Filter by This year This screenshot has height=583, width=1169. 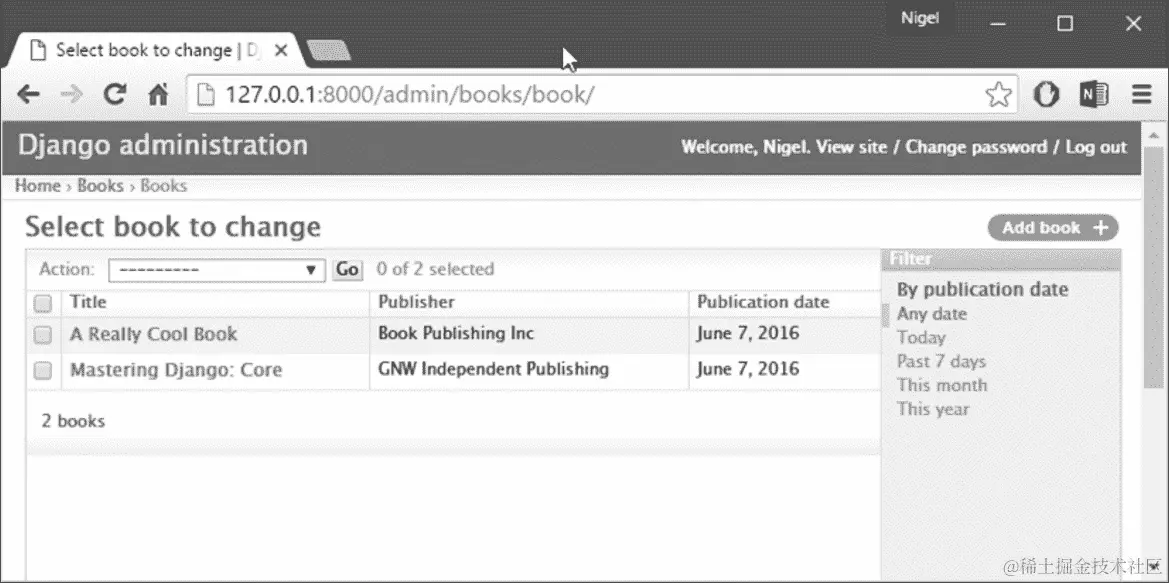(x=933, y=409)
